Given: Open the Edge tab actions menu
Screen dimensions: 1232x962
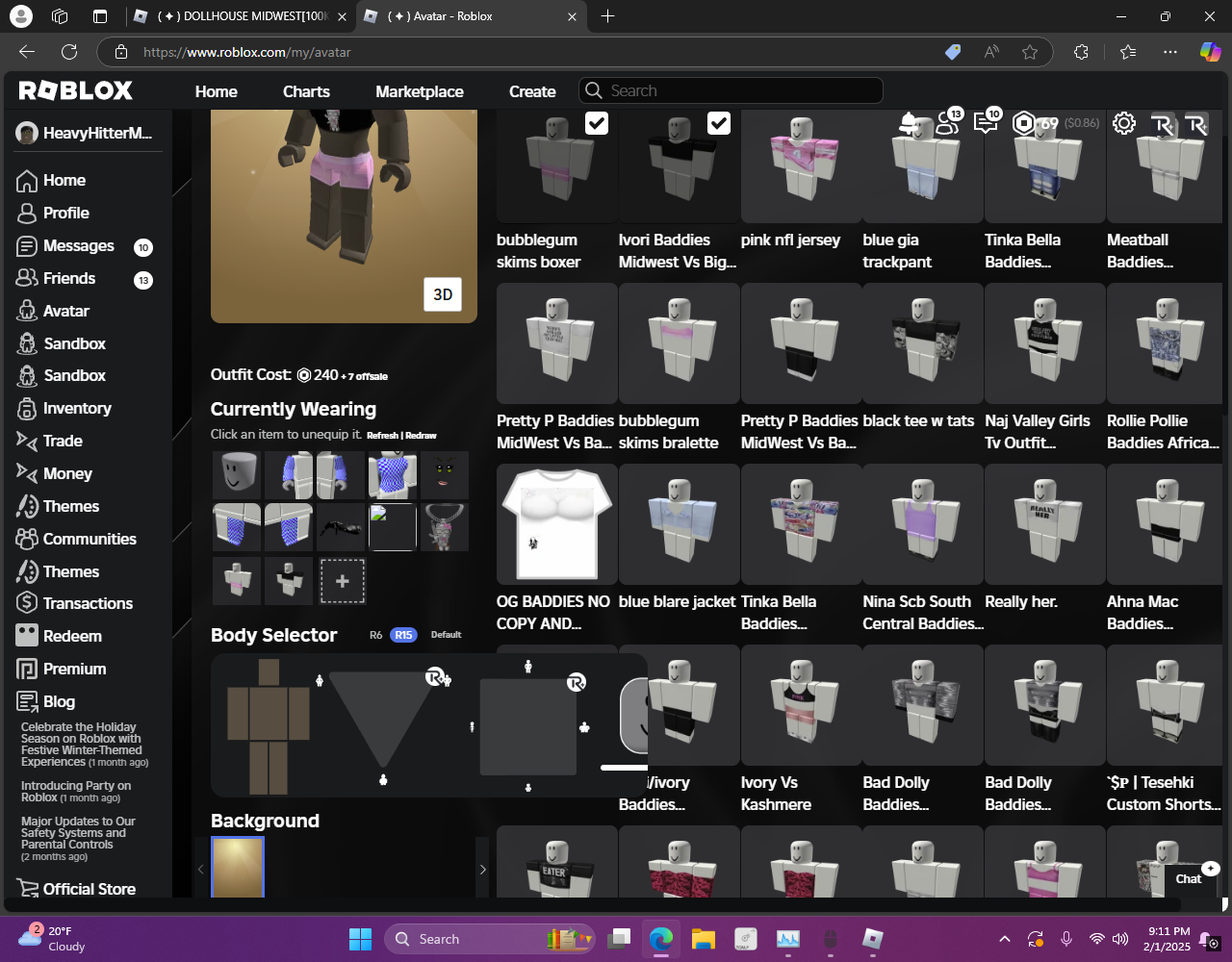Looking at the screenshot, I should click(100, 16).
